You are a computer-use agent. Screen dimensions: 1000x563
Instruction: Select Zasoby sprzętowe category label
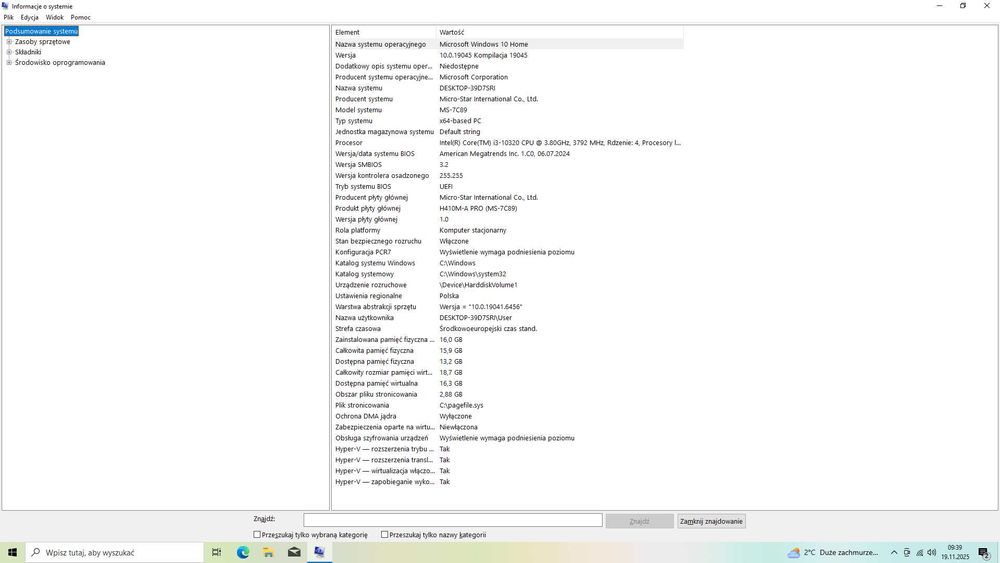tap(43, 41)
